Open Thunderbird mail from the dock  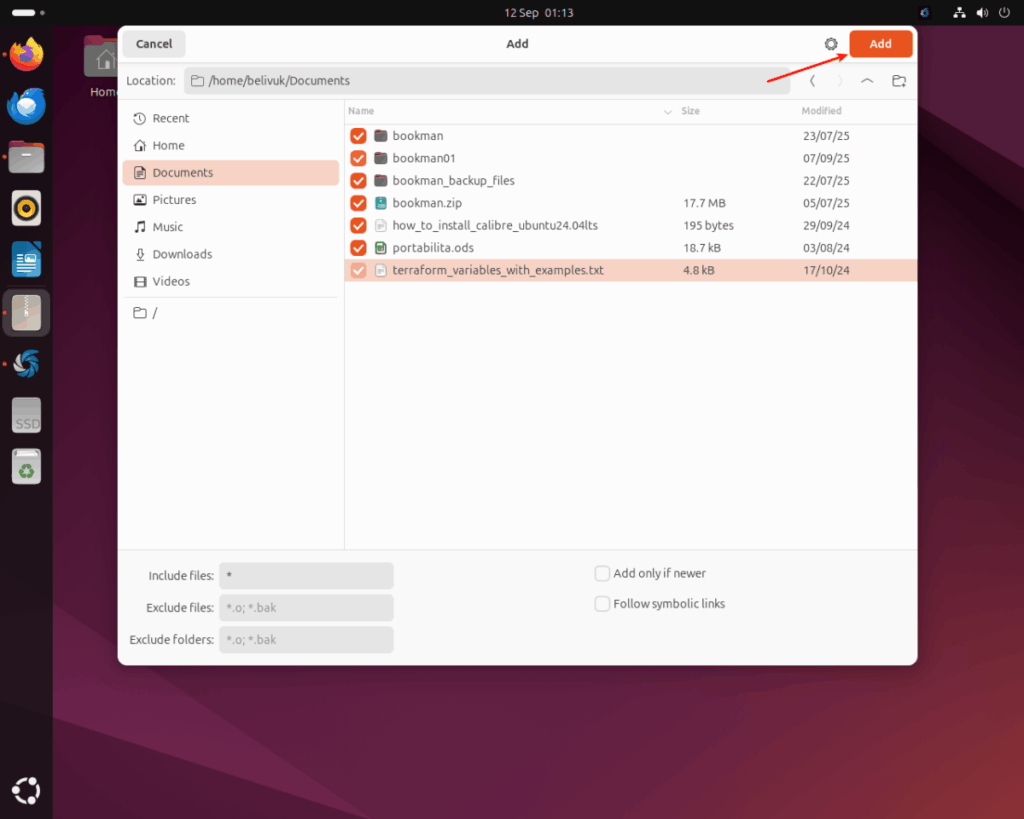tap(26, 106)
